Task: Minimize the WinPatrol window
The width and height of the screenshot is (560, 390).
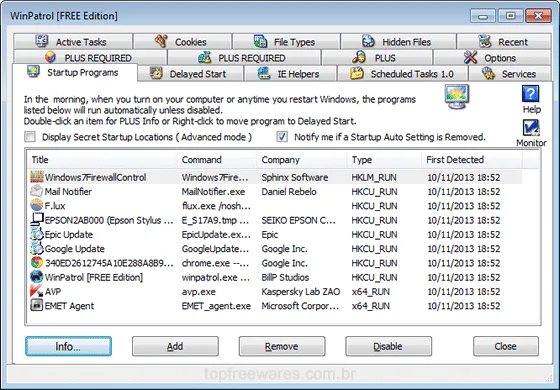Action: [483, 16]
